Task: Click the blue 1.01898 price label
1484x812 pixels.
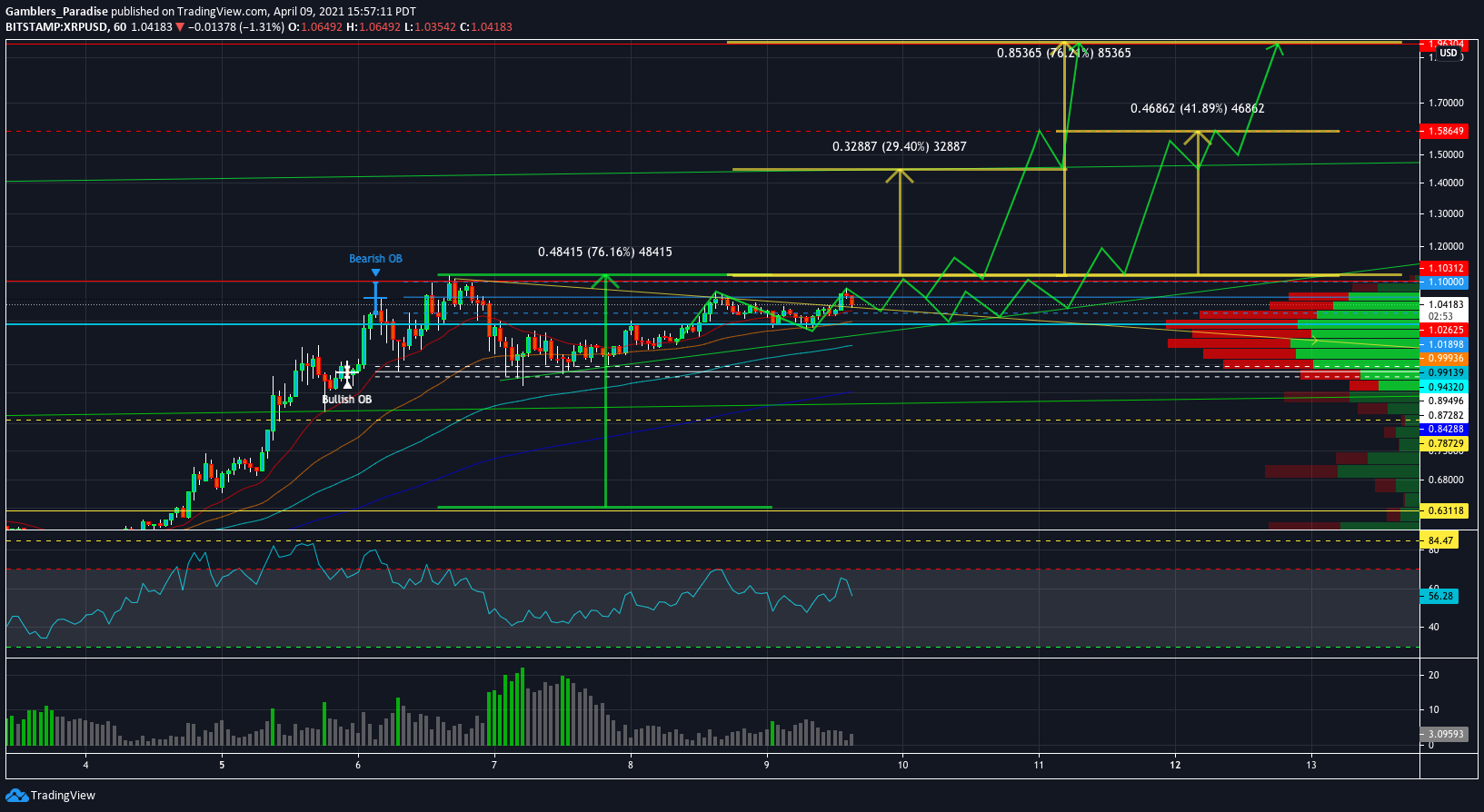Action: (x=1444, y=344)
